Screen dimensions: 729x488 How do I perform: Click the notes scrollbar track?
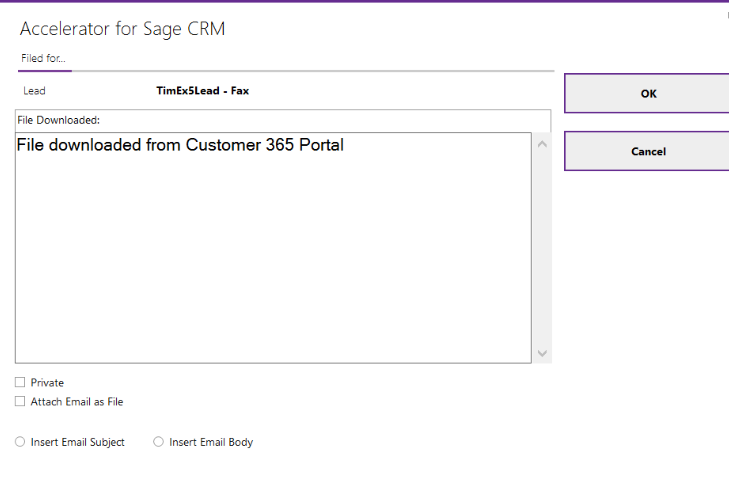pyautogui.click(x=542, y=248)
